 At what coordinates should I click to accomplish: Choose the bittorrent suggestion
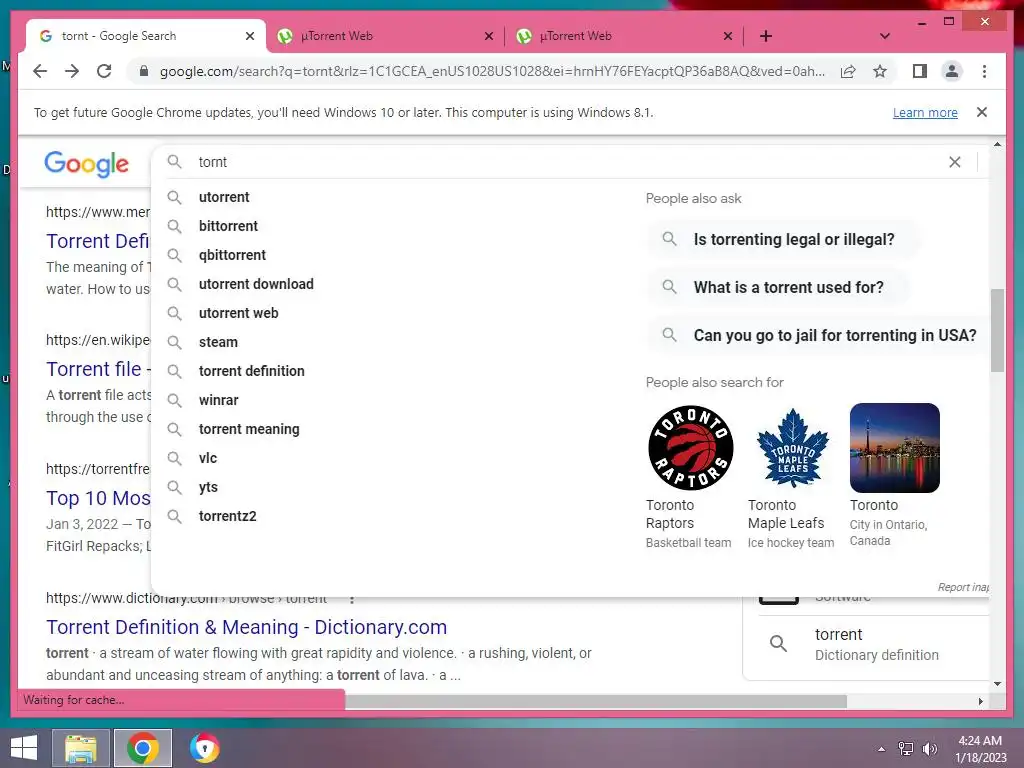coord(228,226)
